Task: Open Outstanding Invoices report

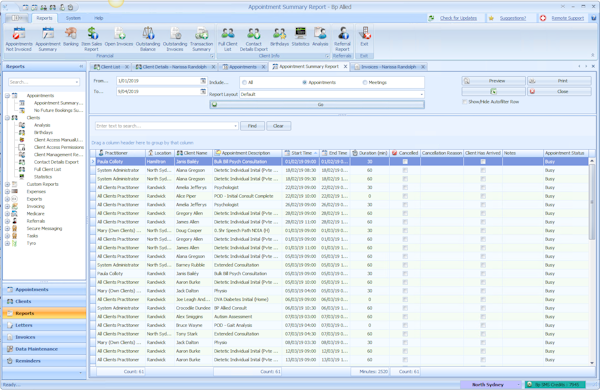Action: coord(175,39)
